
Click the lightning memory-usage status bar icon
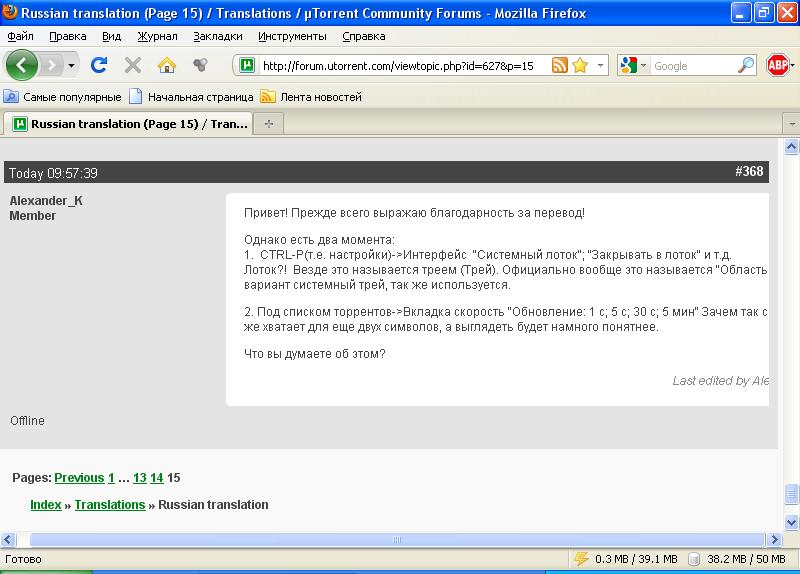point(581,559)
